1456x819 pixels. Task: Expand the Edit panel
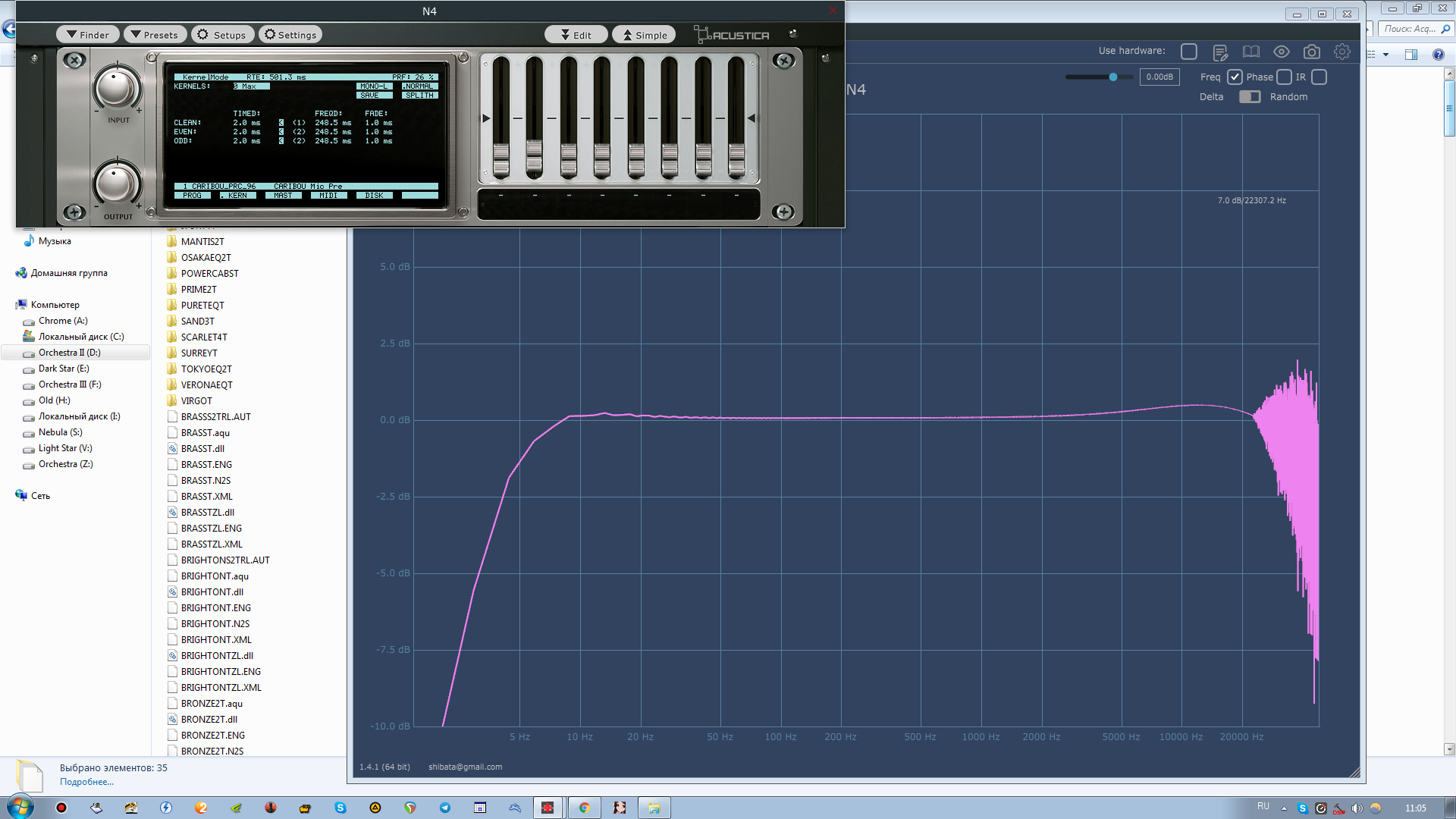pyautogui.click(x=576, y=35)
